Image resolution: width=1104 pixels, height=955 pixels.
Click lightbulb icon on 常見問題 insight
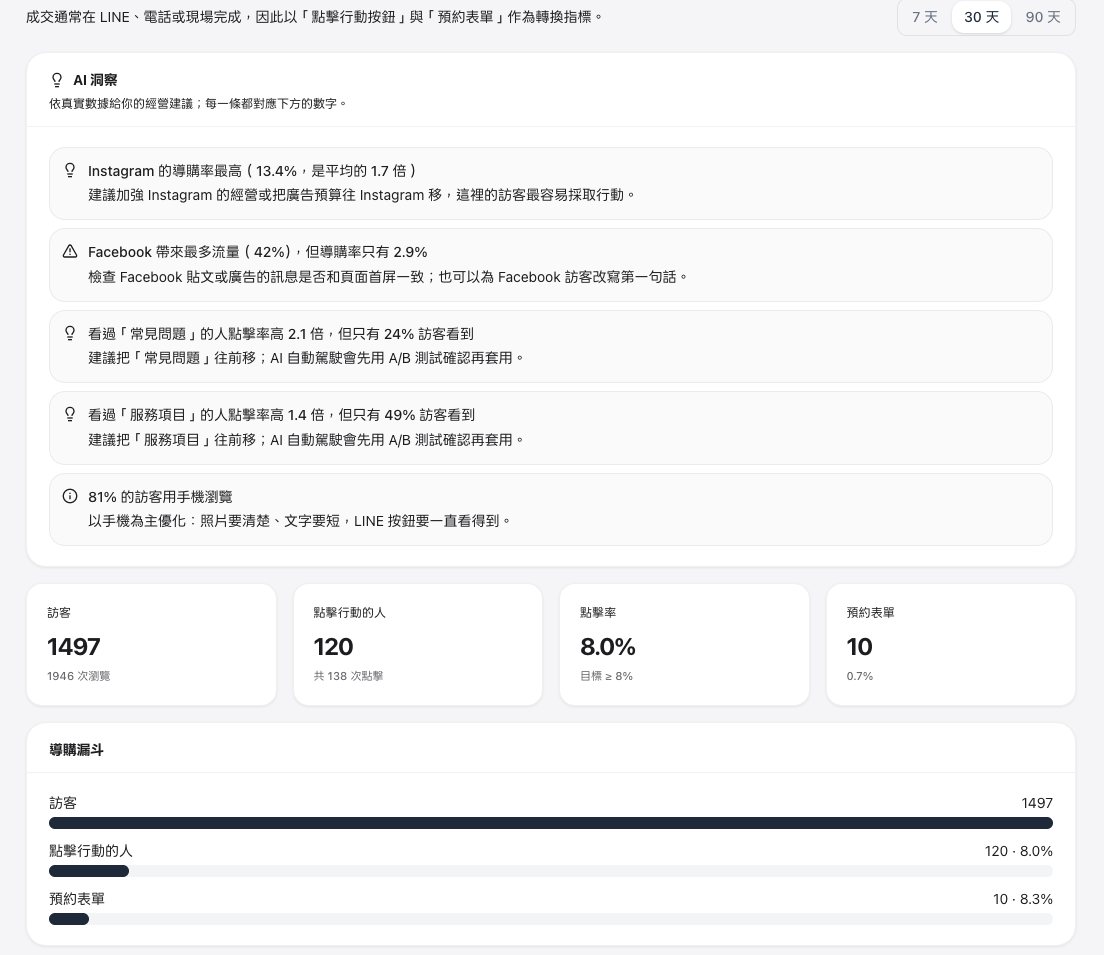(70, 332)
